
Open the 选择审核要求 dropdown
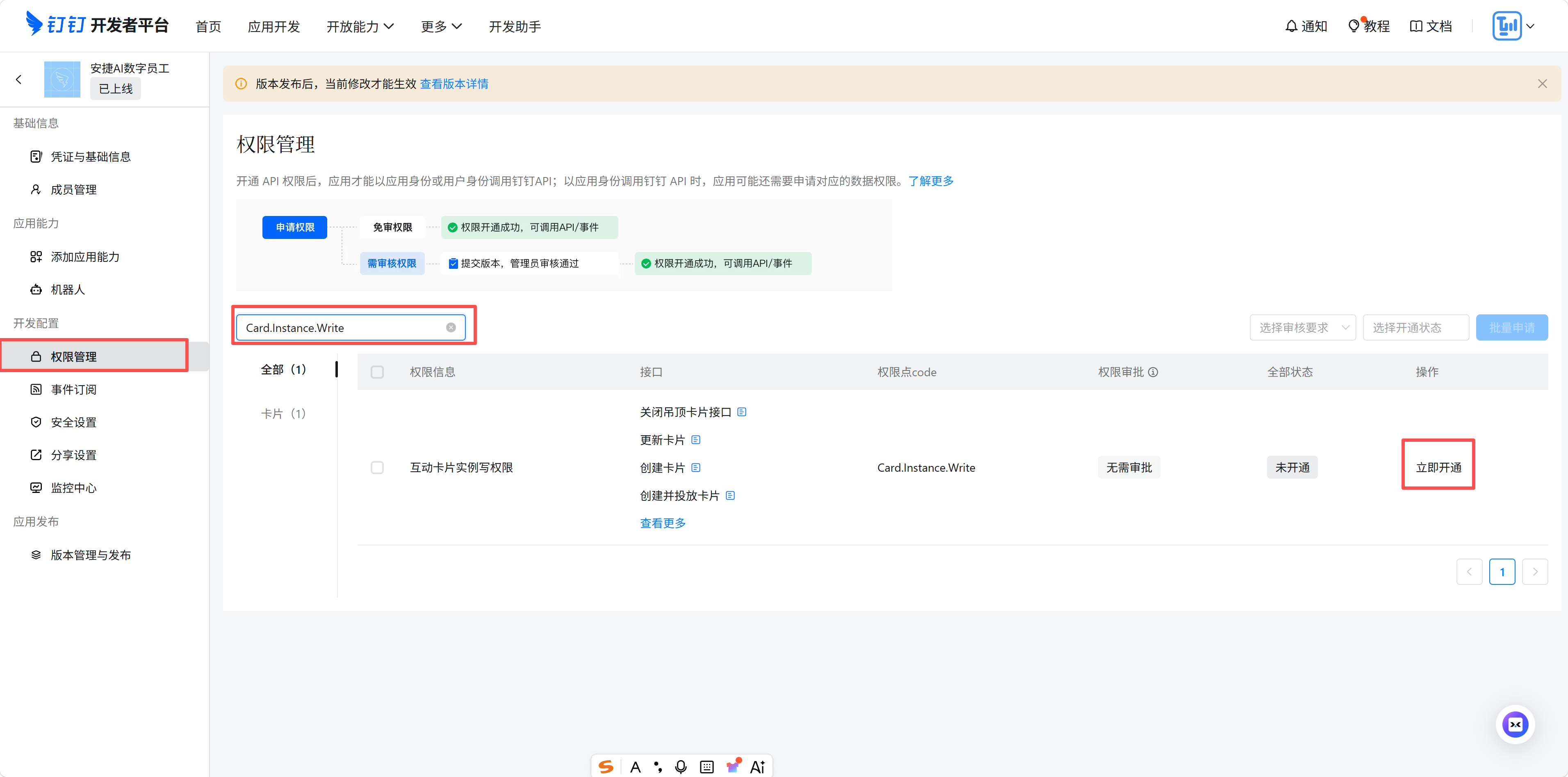(x=1303, y=327)
